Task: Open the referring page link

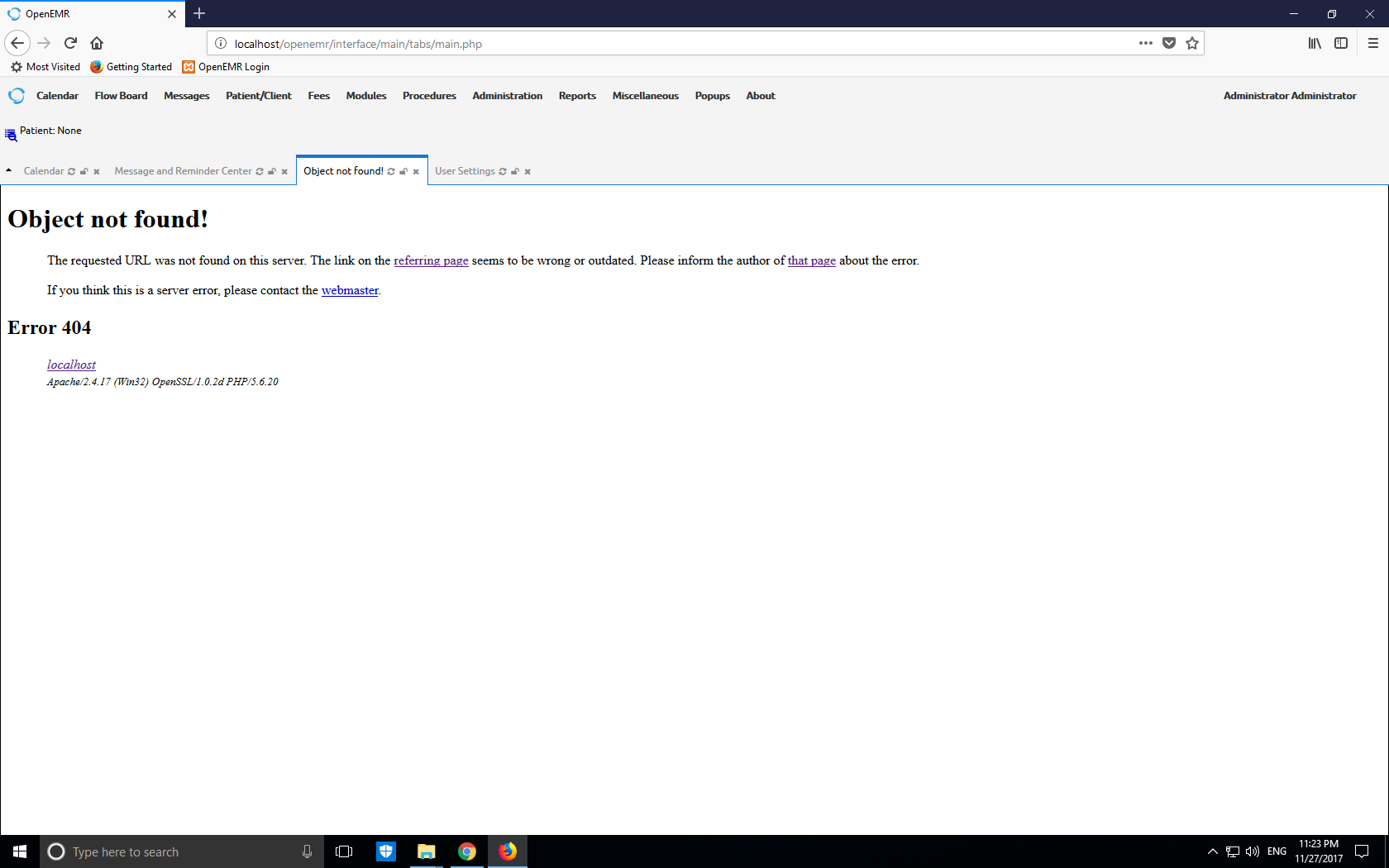Action: pyautogui.click(x=431, y=260)
